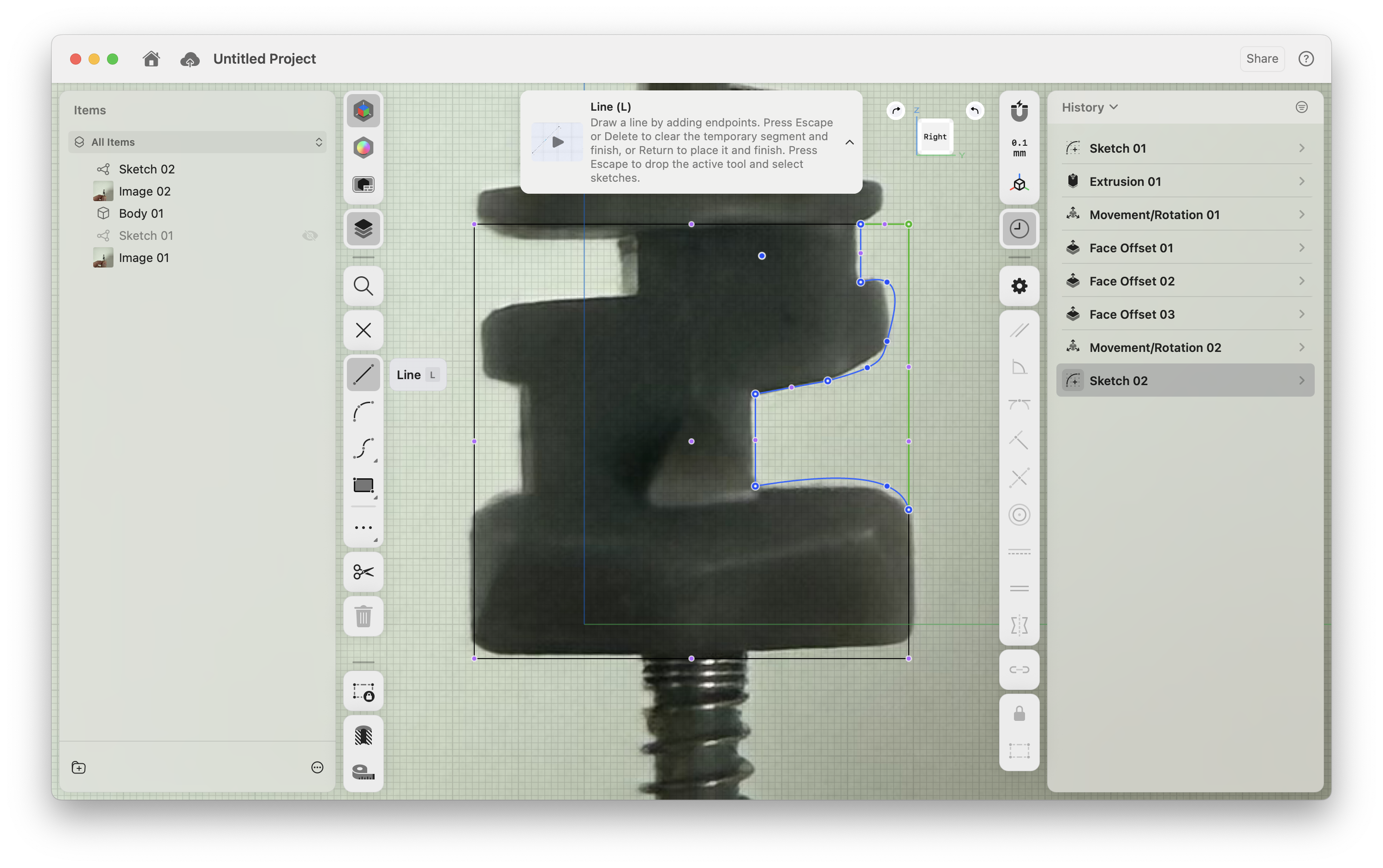The width and height of the screenshot is (1383, 868).
Task: Toggle the History clock panel button
Action: pyautogui.click(x=1019, y=229)
